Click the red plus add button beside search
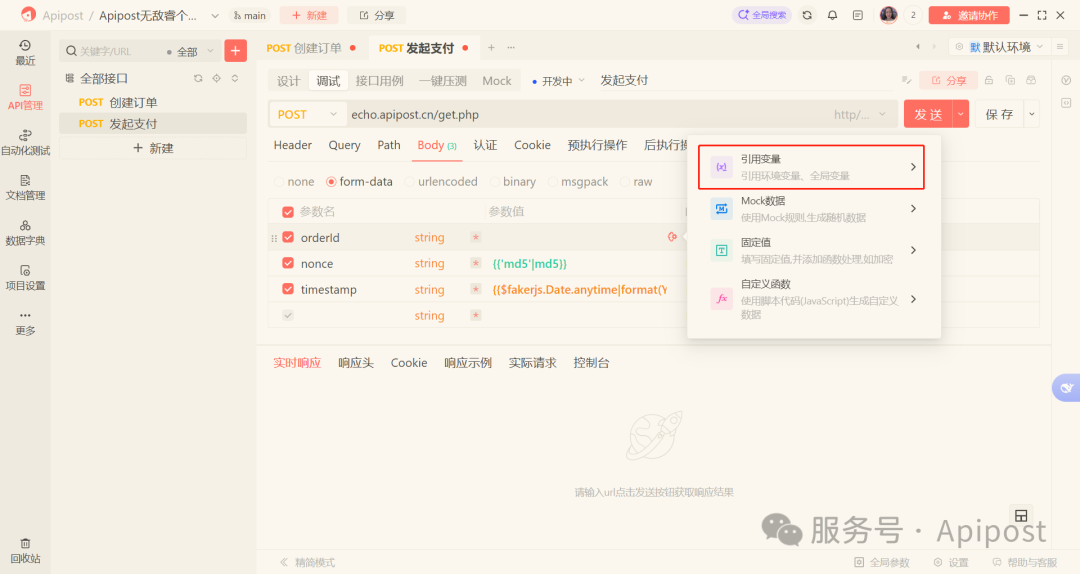1080x574 pixels. point(236,50)
